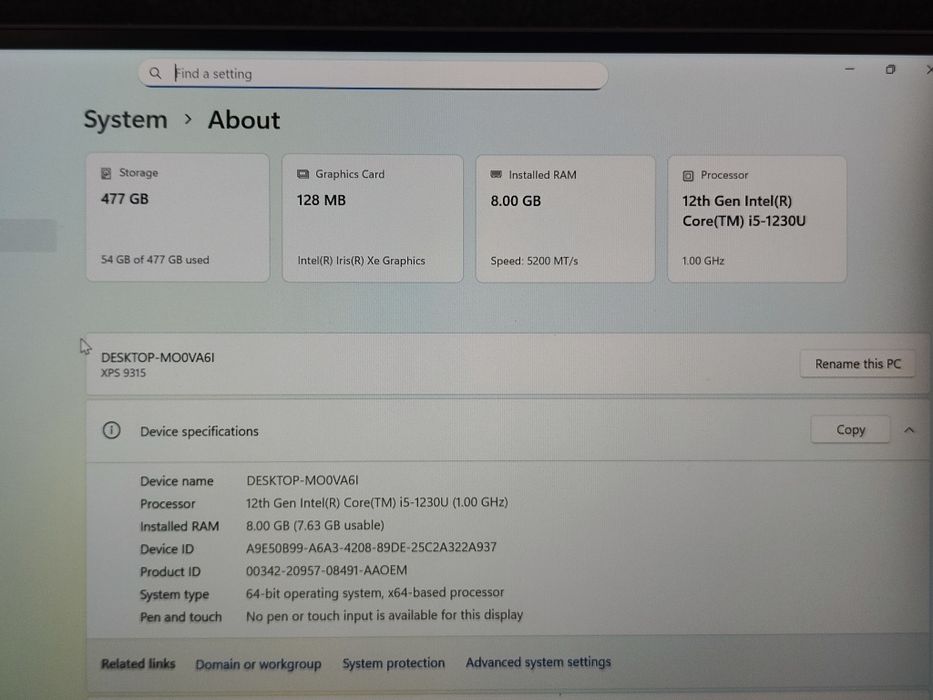The image size is (933, 700).
Task: Restore down the Settings window
Action: pos(890,70)
